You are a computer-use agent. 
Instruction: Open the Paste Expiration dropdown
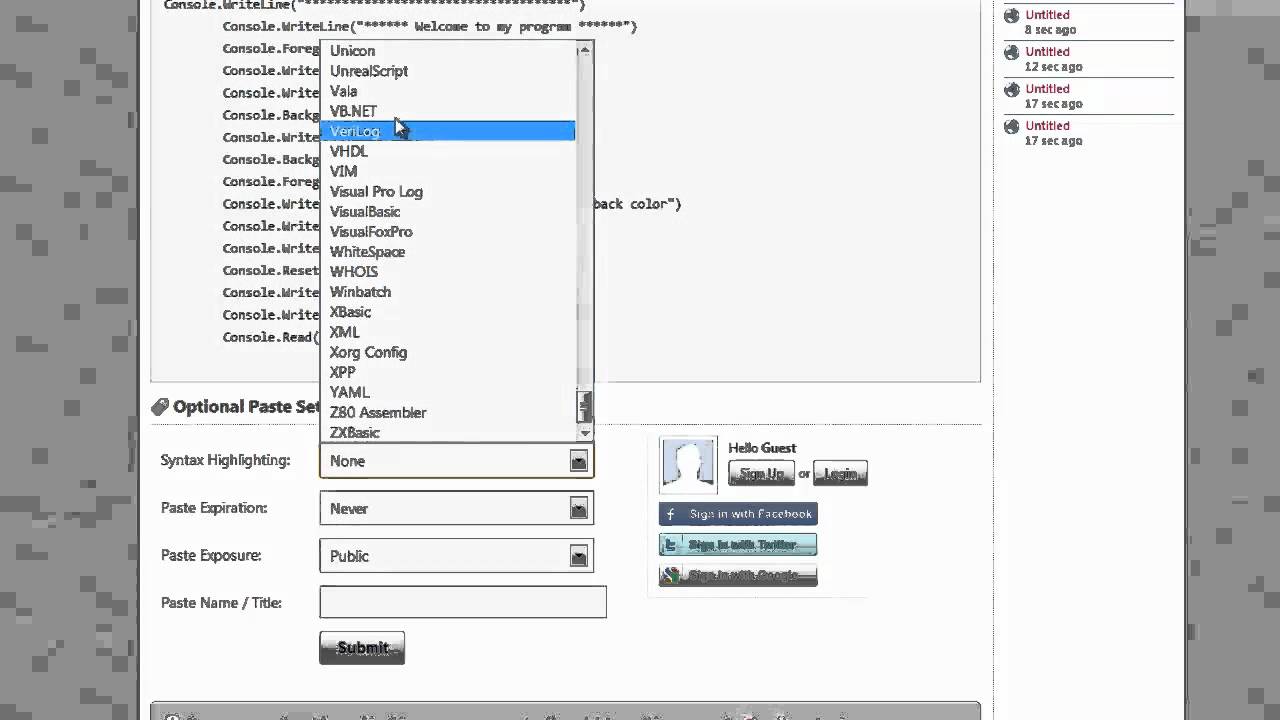(456, 508)
